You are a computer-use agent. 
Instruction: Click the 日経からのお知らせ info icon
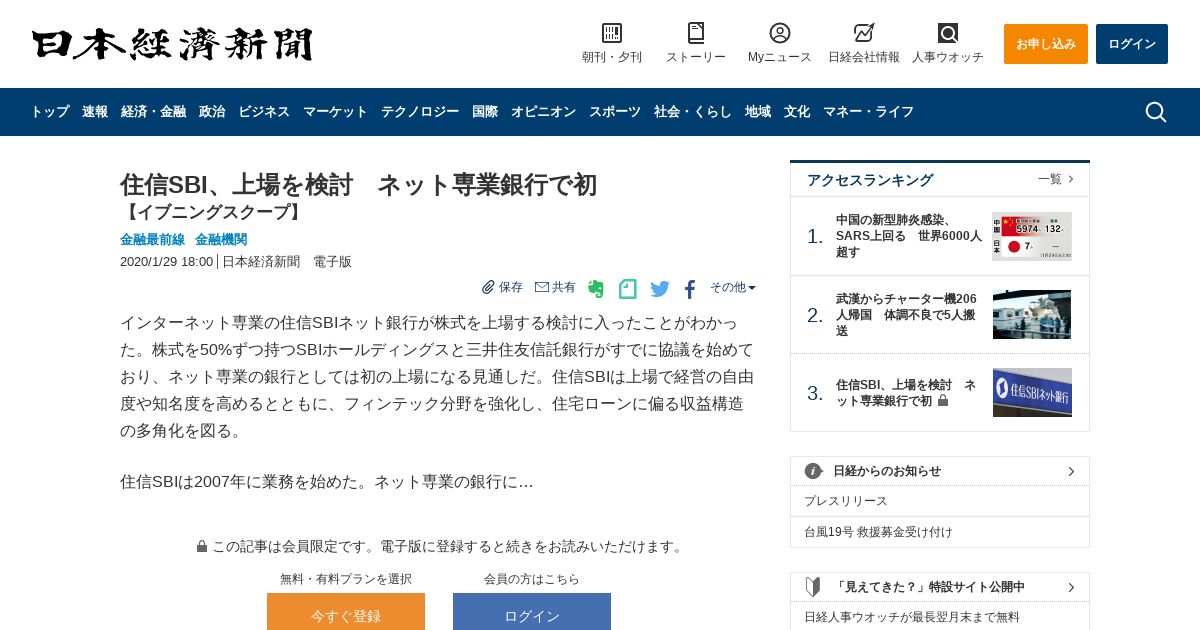pos(813,471)
